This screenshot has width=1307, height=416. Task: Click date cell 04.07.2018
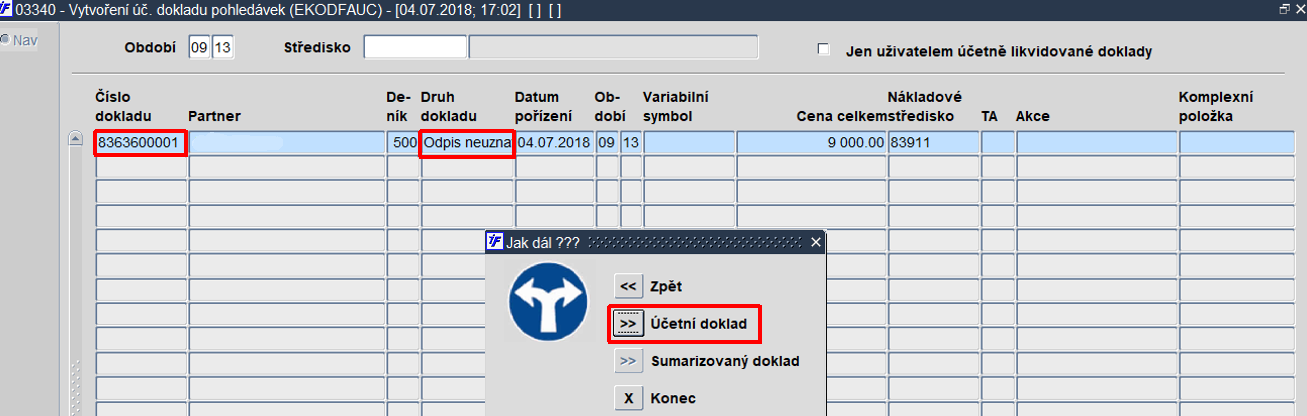coord(554,143)
